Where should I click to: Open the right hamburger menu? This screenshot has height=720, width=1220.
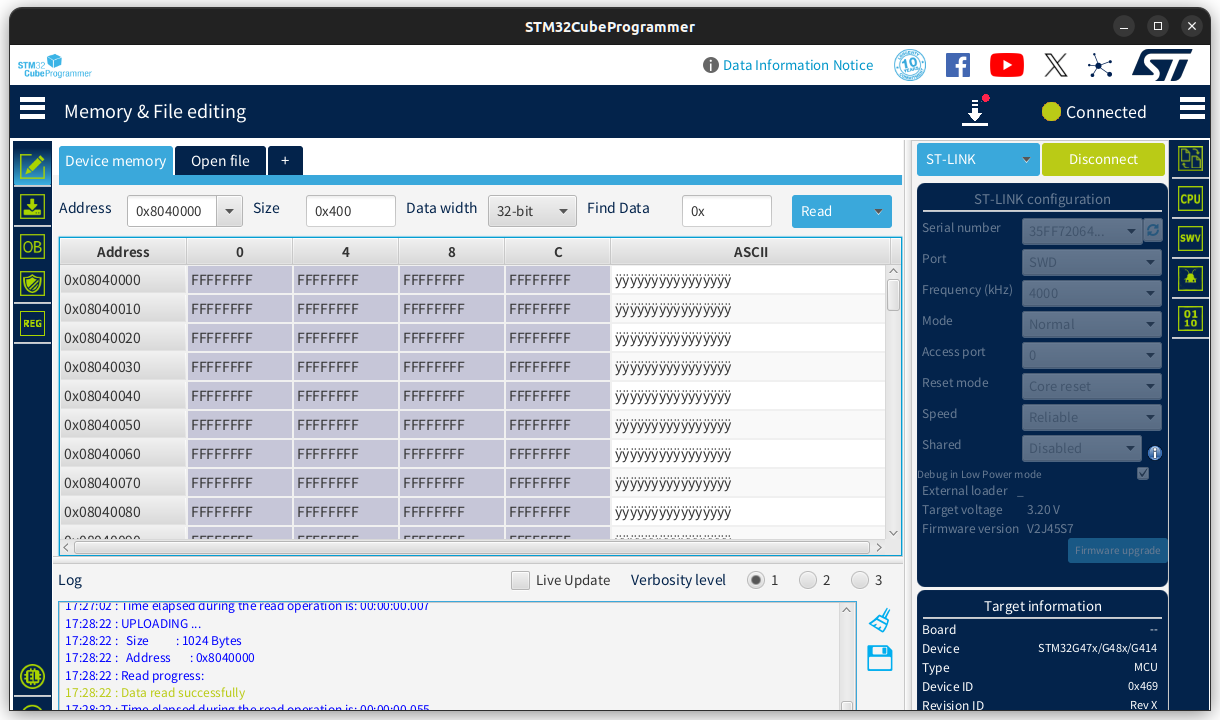(x=1192, y=108)
